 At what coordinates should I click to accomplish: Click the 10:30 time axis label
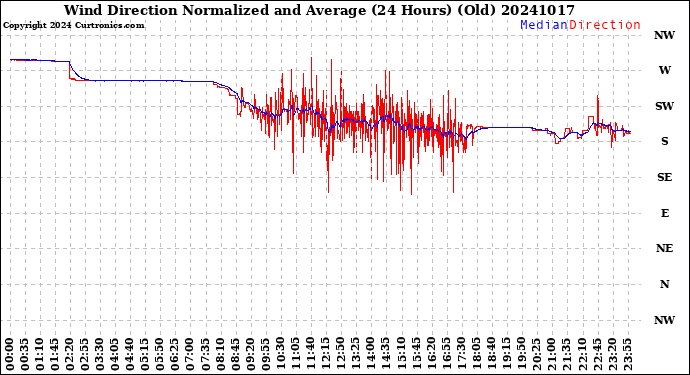pos(280,354)
